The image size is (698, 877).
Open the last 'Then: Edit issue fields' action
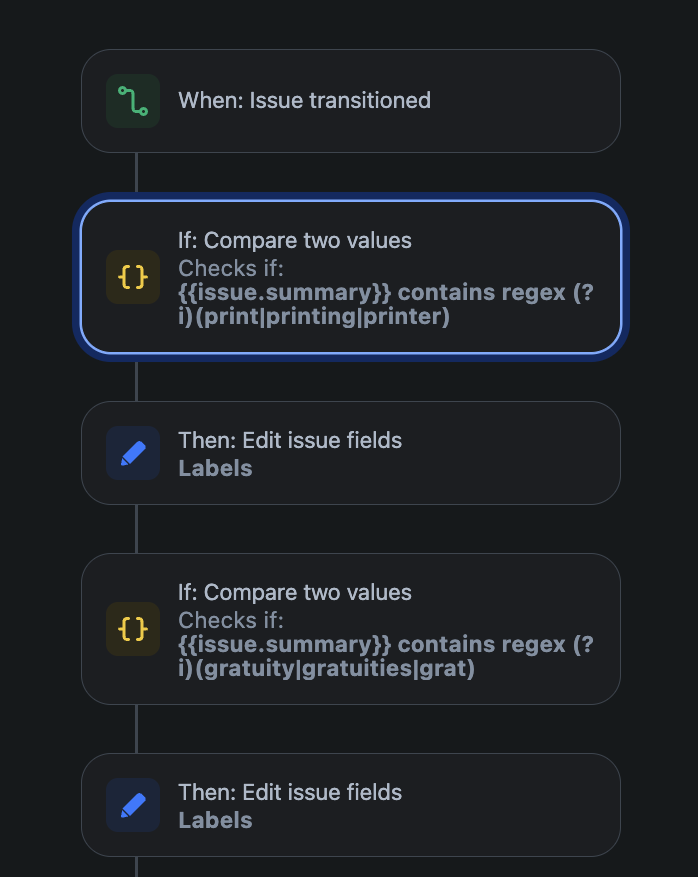350,805
